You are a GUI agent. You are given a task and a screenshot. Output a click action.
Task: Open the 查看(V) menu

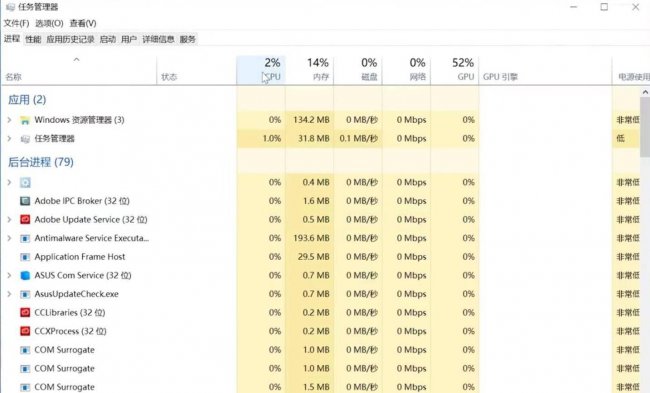(83, 23)
